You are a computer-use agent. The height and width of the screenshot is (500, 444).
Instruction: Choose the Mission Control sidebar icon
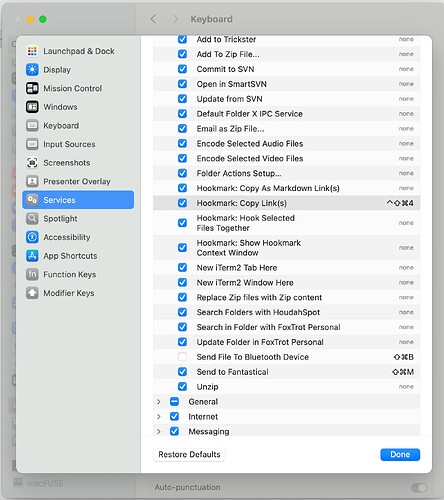tap(32, 88)
